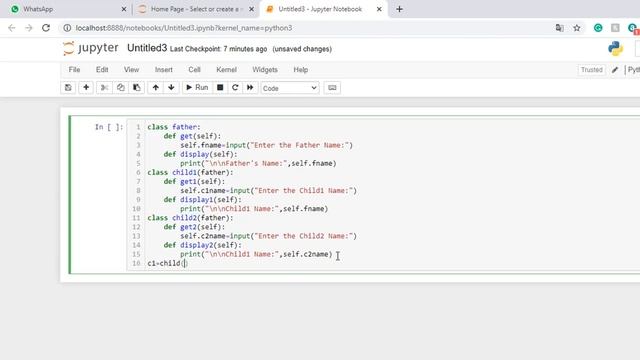This screenshot has height=360, width=640.
Task: Open the cell type Code dropdown
Action: pyautogui.click(x=290, y=88)
